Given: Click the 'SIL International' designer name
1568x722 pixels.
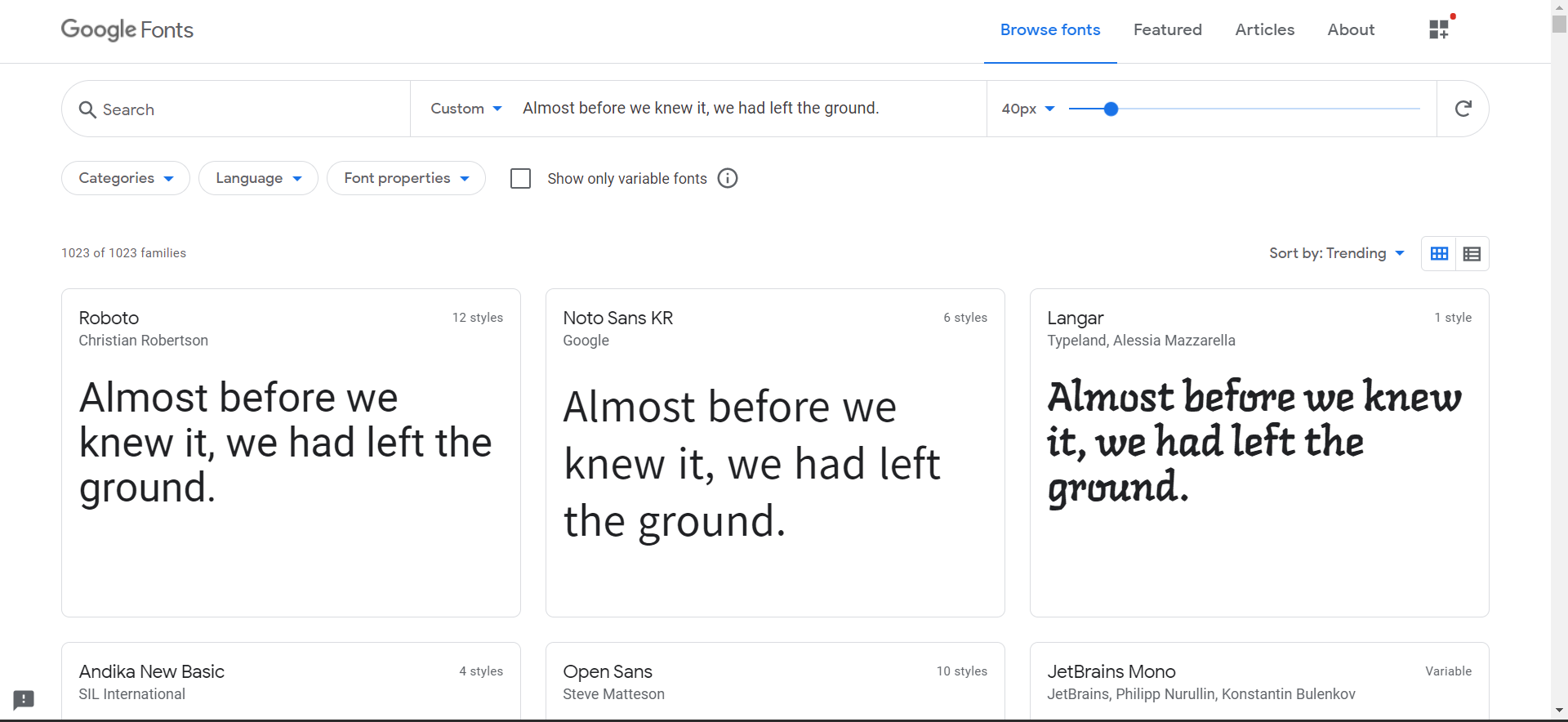Looking at the screenshot, I should tap(131, 694).
